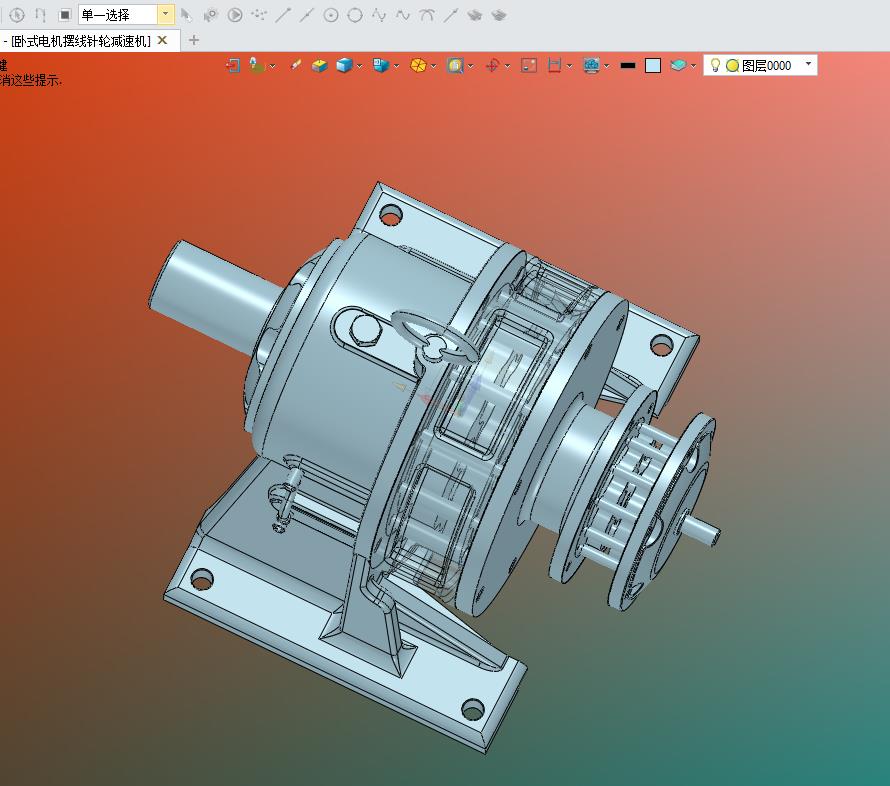
Task: Choose the smooth wave curve icon
Action: (x=403, y=15)
